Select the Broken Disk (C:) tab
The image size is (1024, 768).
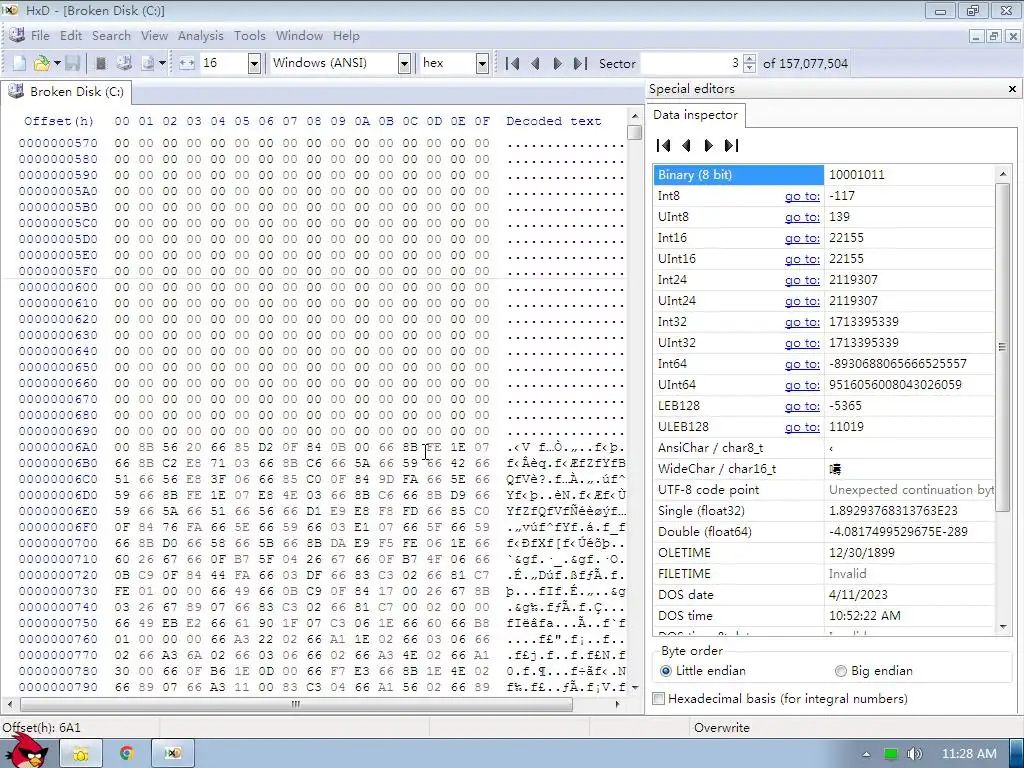(66, 91)
